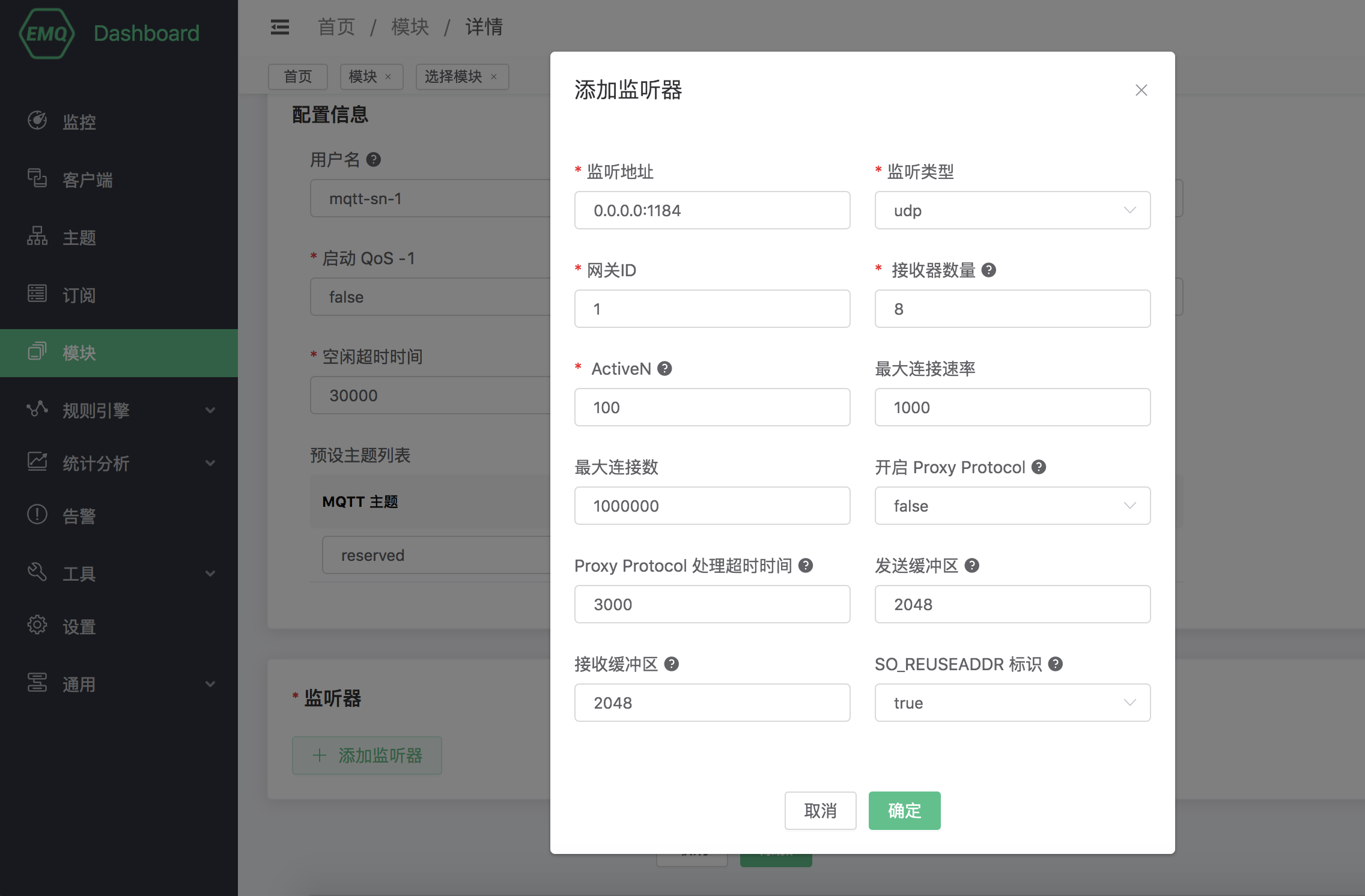The width and height of the screenshot is (1365, 896).
Task: Click the help icon next to 接收器数量
Action: 988,270
